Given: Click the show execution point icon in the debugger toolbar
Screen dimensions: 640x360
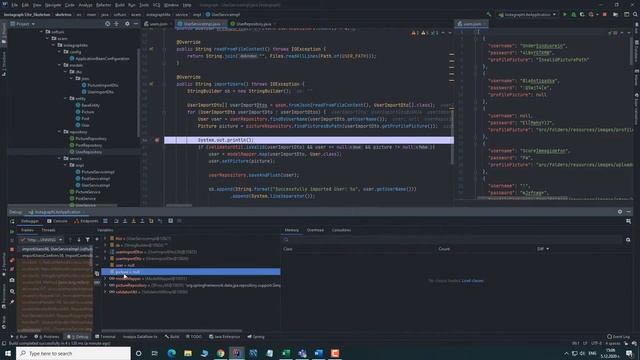Looking at the screenshot, I should (105, 221).
